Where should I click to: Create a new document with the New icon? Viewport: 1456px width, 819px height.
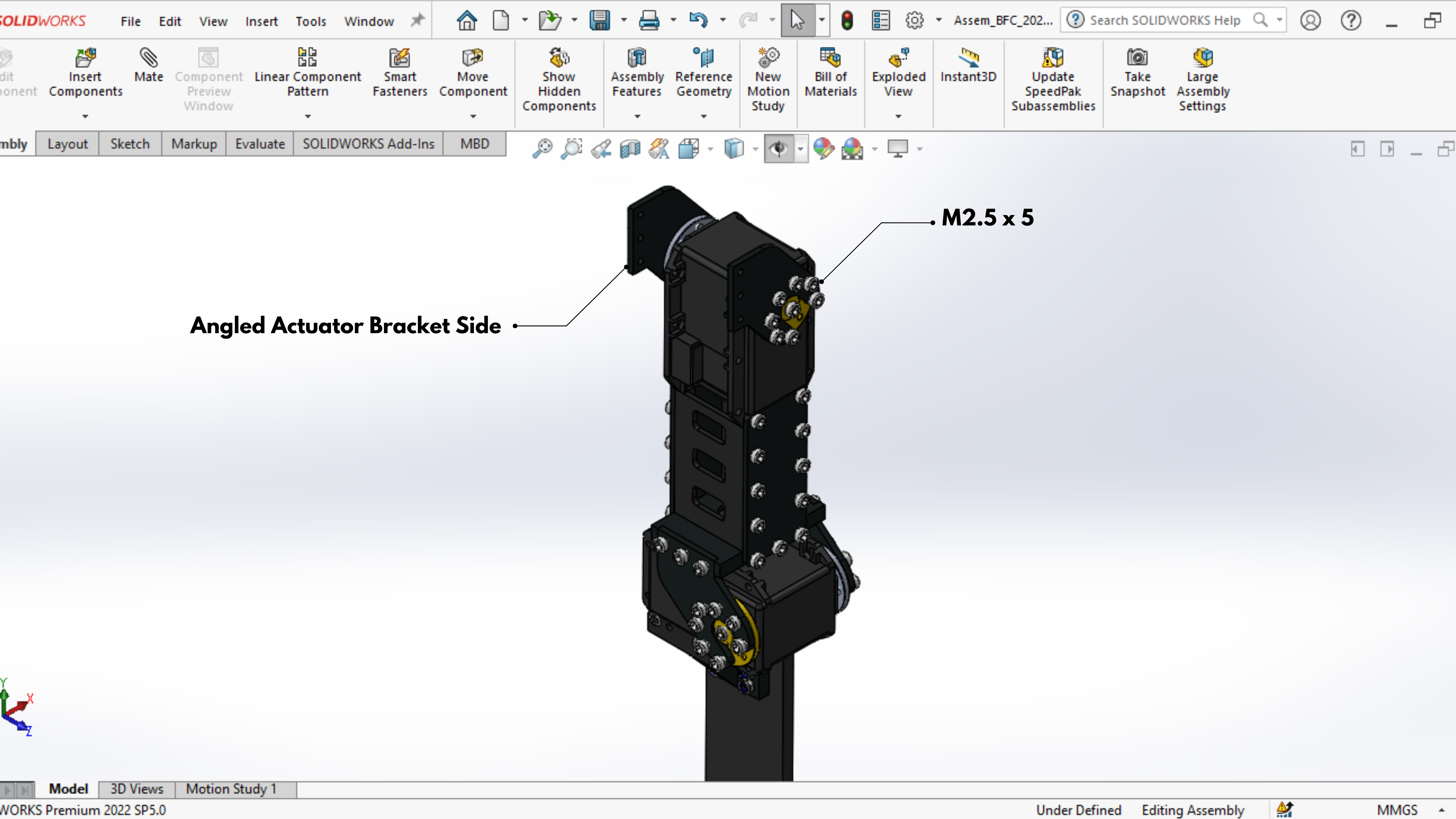pos(501,21)
